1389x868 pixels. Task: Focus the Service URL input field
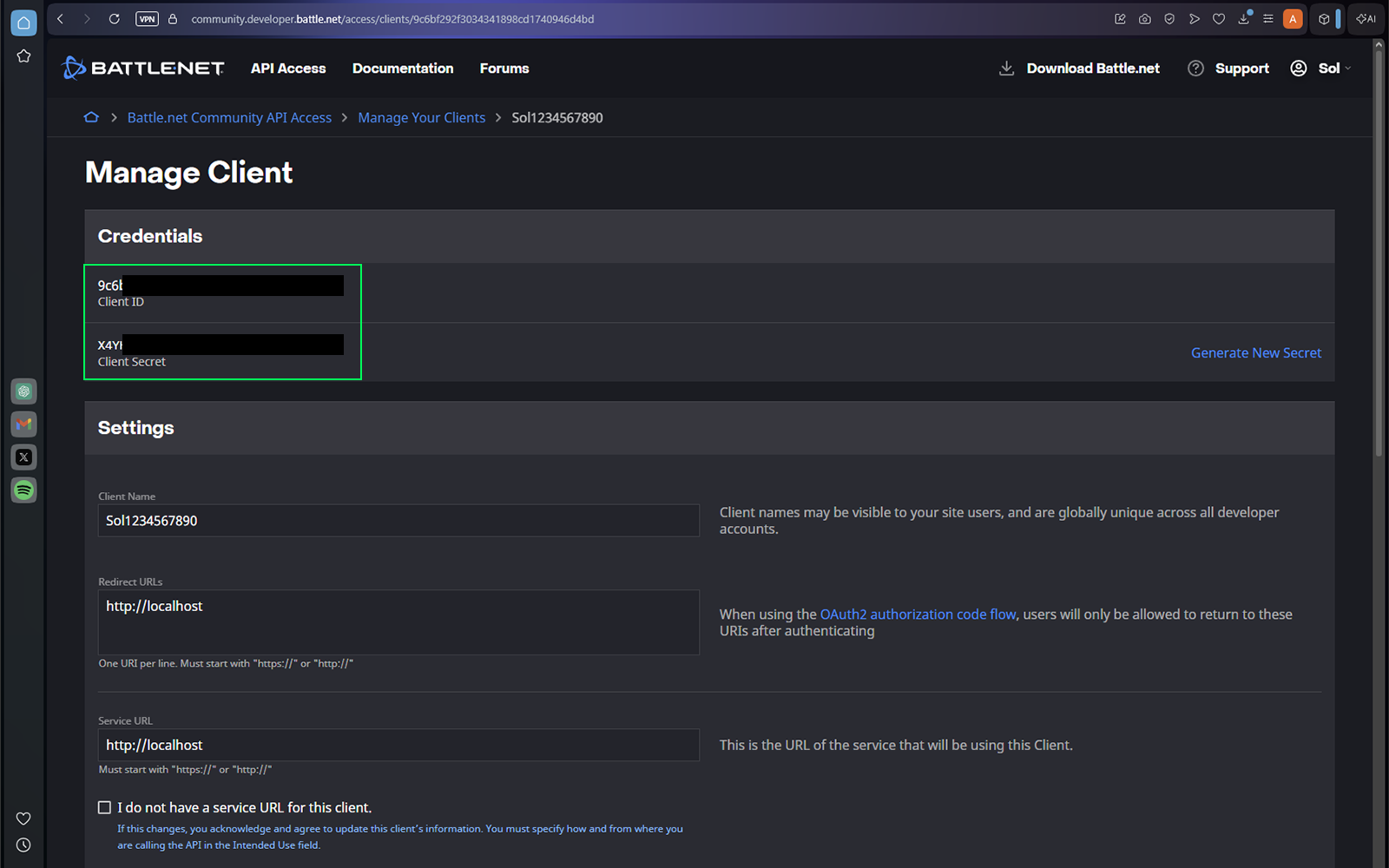tap(398, 745)
